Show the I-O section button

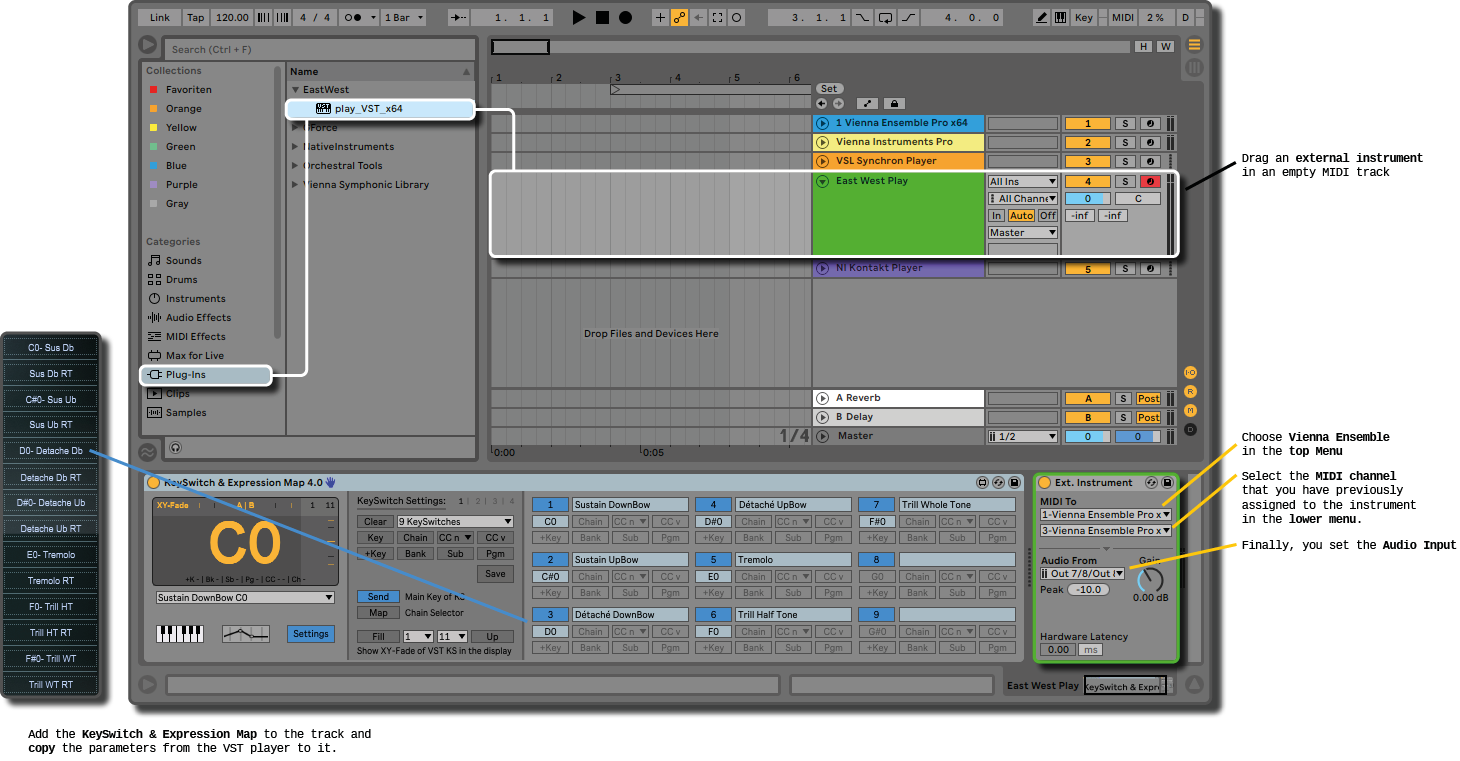tap(1190, 373)
